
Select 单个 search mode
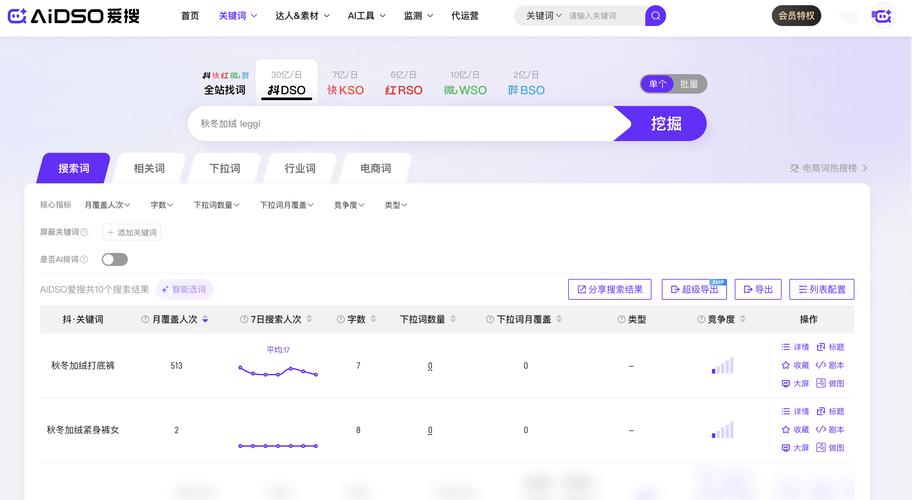tap(658, 84)
